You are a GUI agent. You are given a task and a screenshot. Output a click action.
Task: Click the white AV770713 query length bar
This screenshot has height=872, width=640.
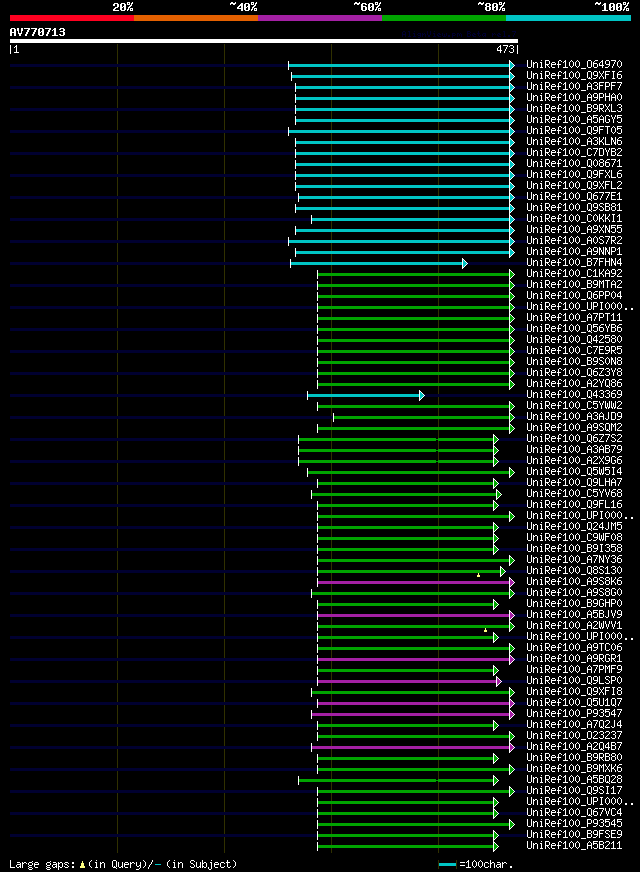coord(264,41)
